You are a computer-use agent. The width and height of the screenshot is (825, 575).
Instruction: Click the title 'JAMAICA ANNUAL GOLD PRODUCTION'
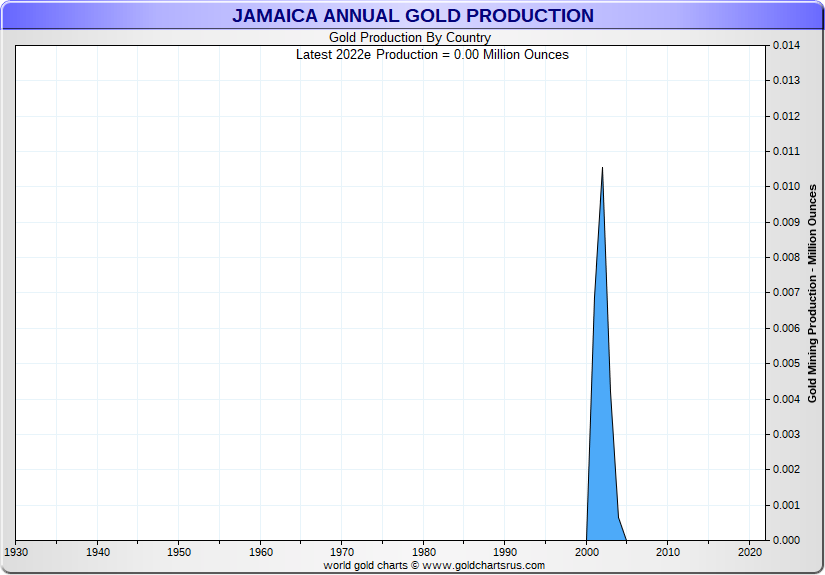413,16
